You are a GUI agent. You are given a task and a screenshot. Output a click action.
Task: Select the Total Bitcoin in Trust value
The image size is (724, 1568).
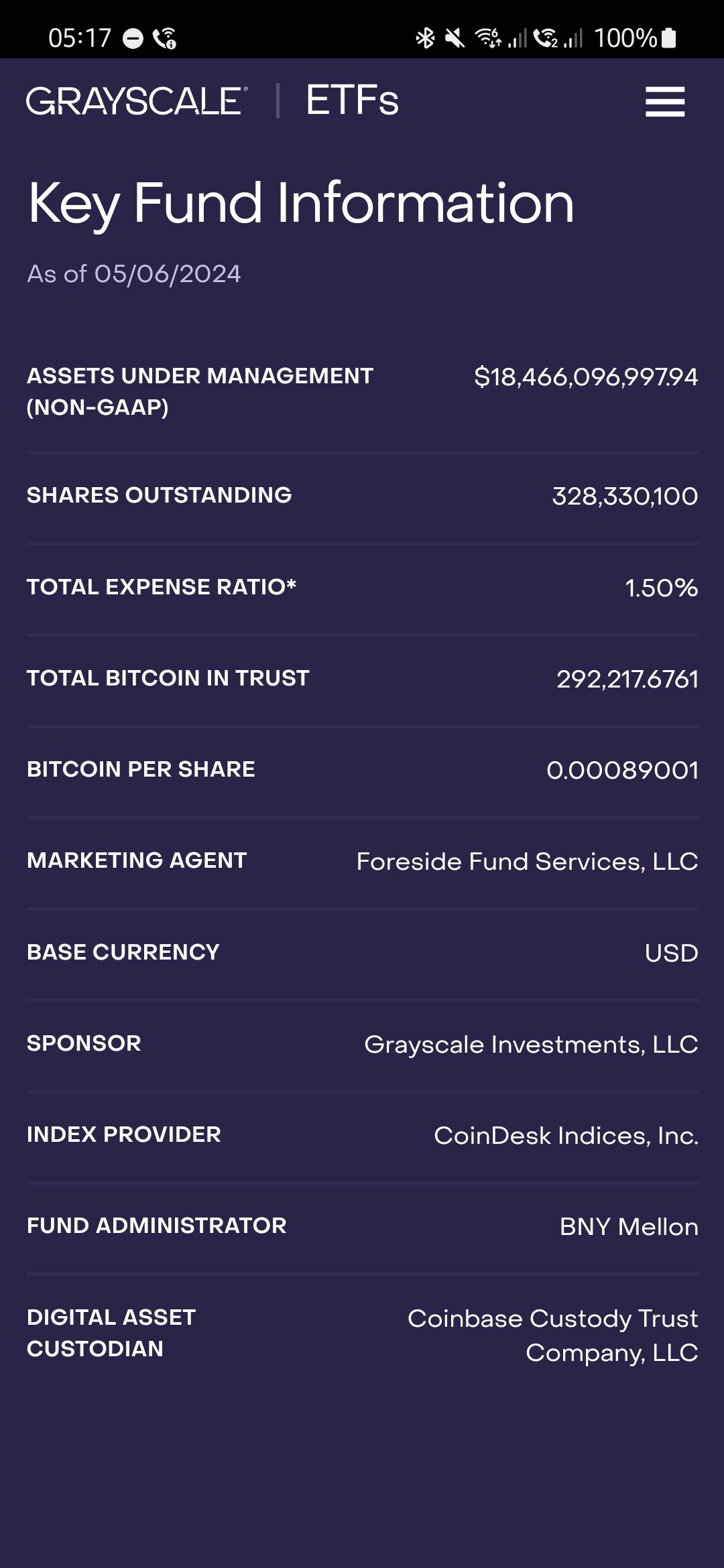627,679
